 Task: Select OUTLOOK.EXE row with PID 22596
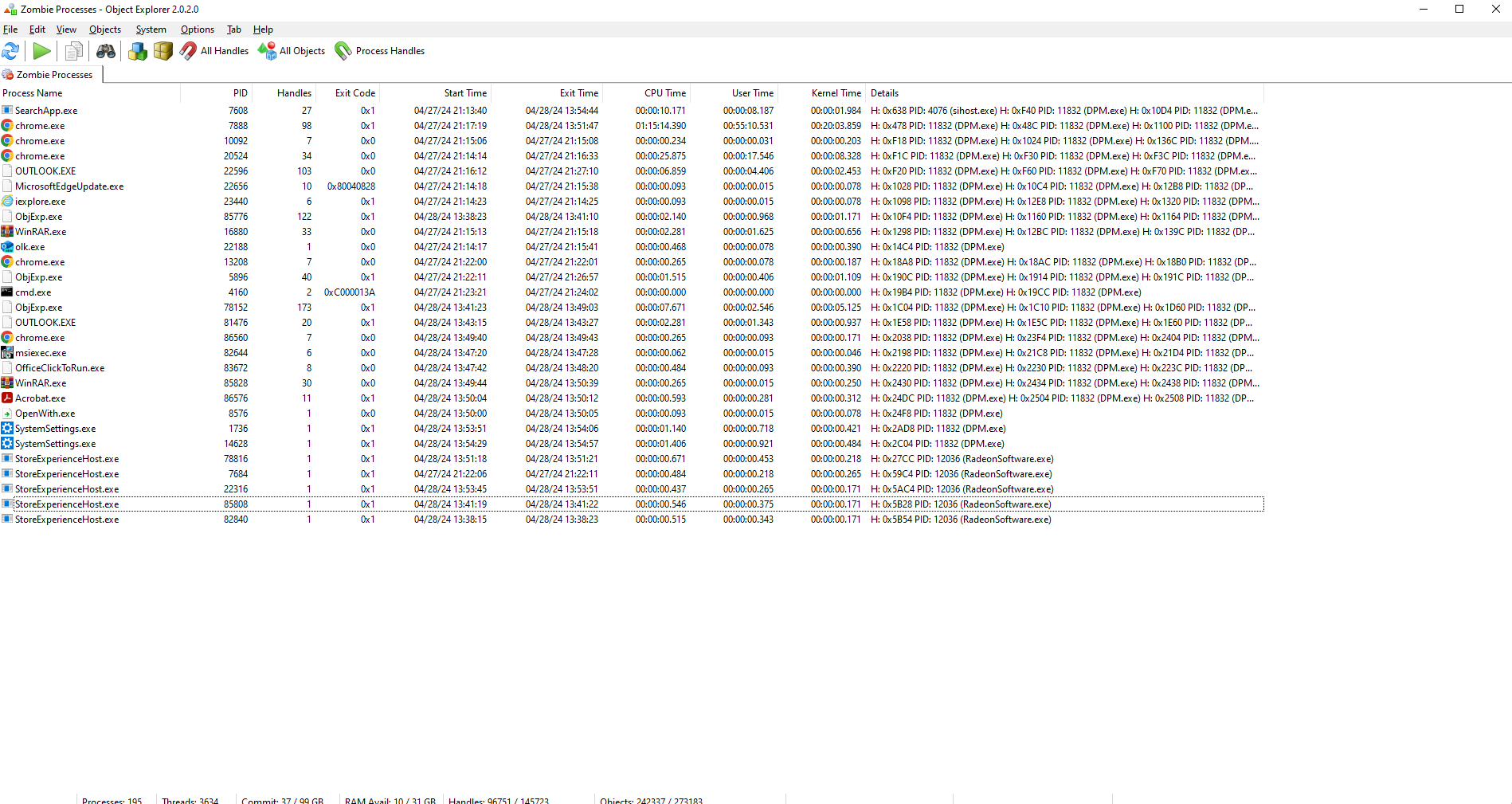click(x=632, y=171)
